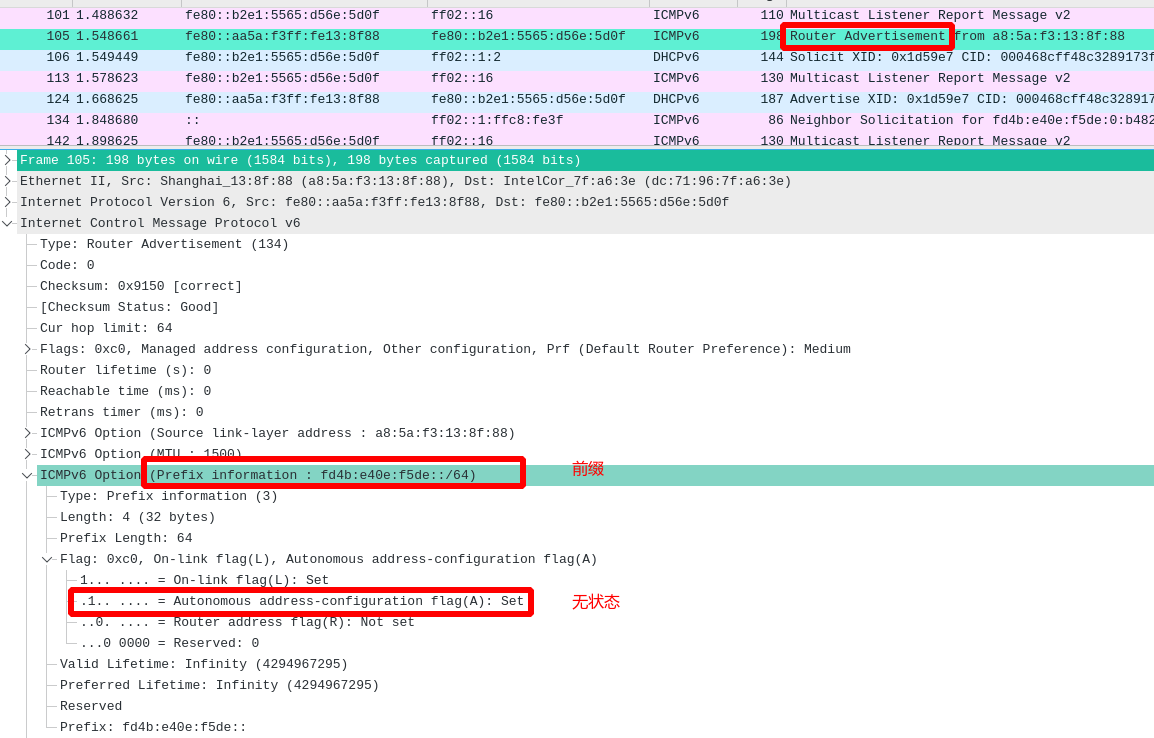Select the Valid Lifetime: Infinity field
1154x738 pixels.
[x=204, y=664]
